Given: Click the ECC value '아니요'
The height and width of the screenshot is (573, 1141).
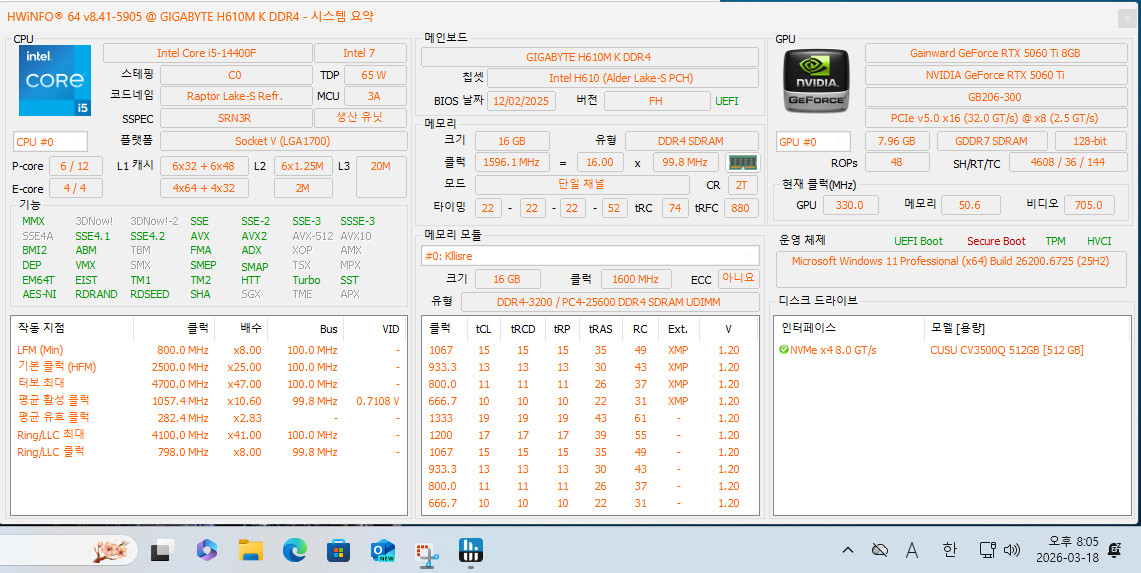Looking at the screenshot, I should 739,278.
